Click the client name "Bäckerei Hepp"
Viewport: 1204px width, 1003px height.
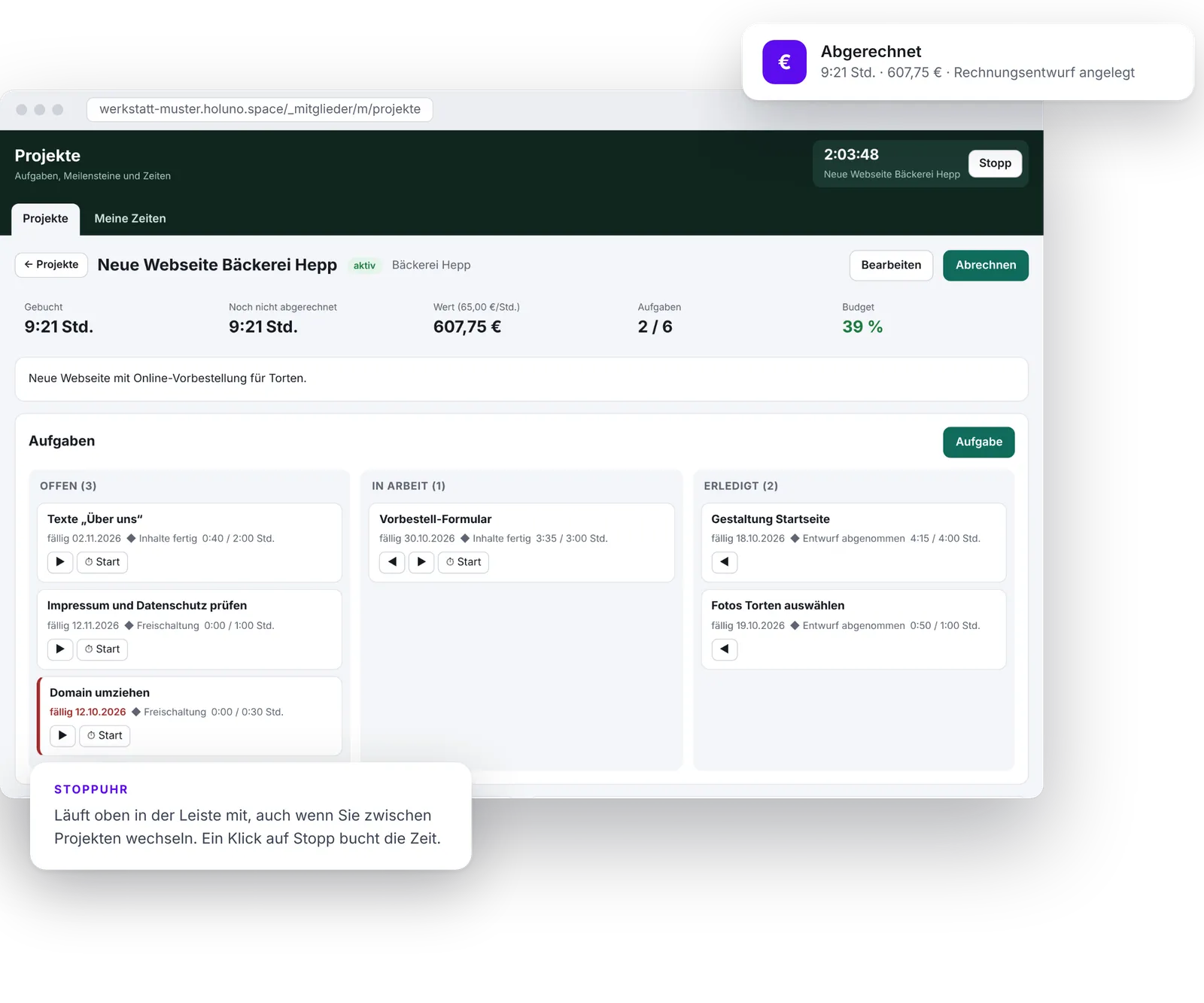(x=431, y=266)
